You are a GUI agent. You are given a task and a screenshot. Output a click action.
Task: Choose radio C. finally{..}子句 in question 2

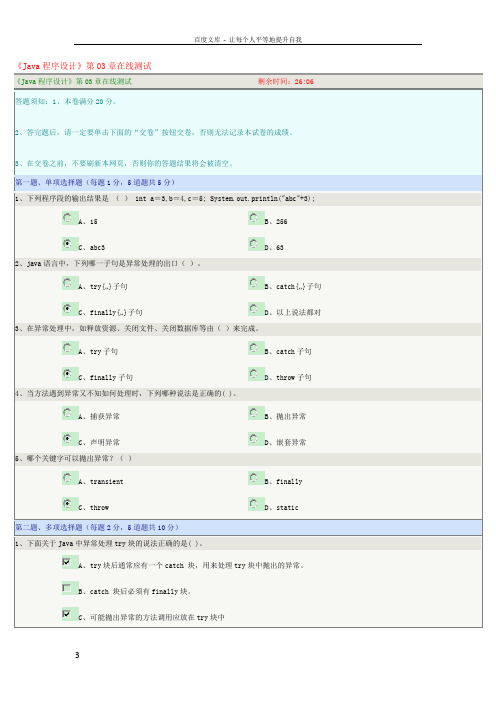coord(68,309)
